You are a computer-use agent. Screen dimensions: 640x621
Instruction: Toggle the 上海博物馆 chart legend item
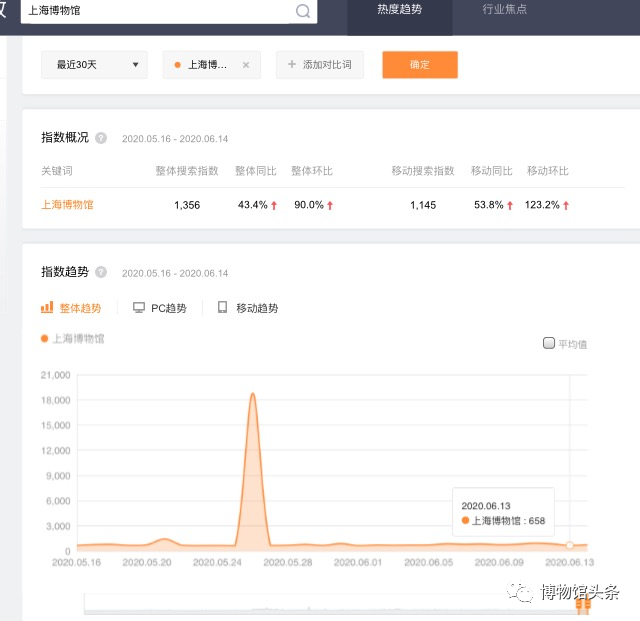tap(73, 338)
